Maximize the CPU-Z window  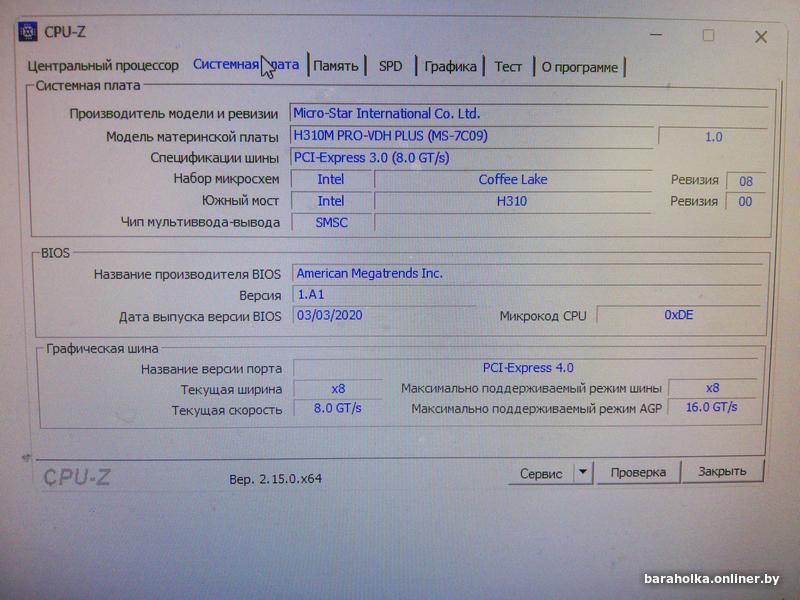pyautogui.click(x=708, y=35)
